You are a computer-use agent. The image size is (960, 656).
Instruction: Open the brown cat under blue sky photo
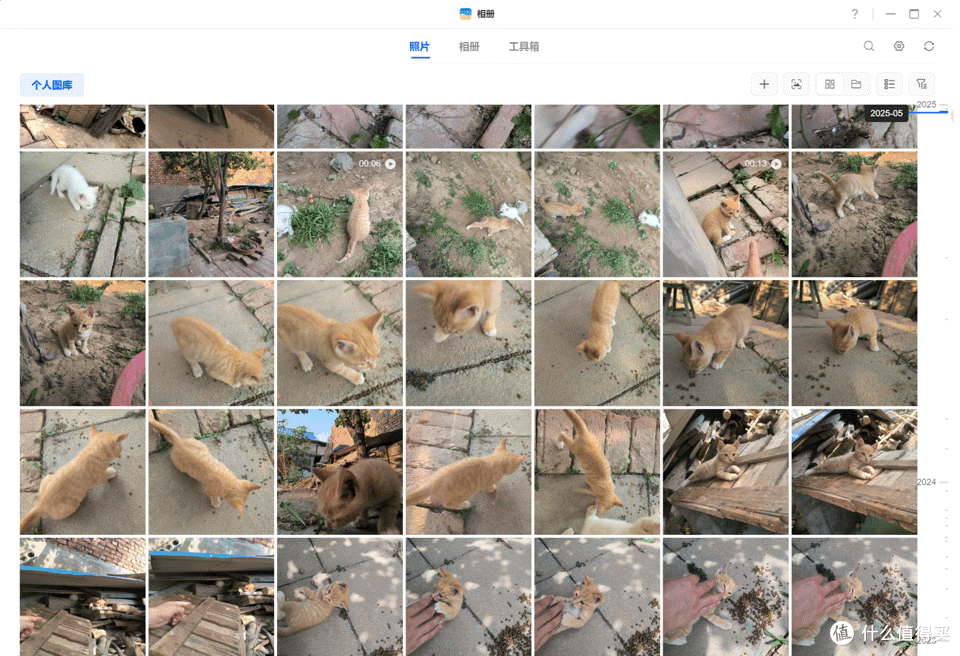(x=340, y=472)
